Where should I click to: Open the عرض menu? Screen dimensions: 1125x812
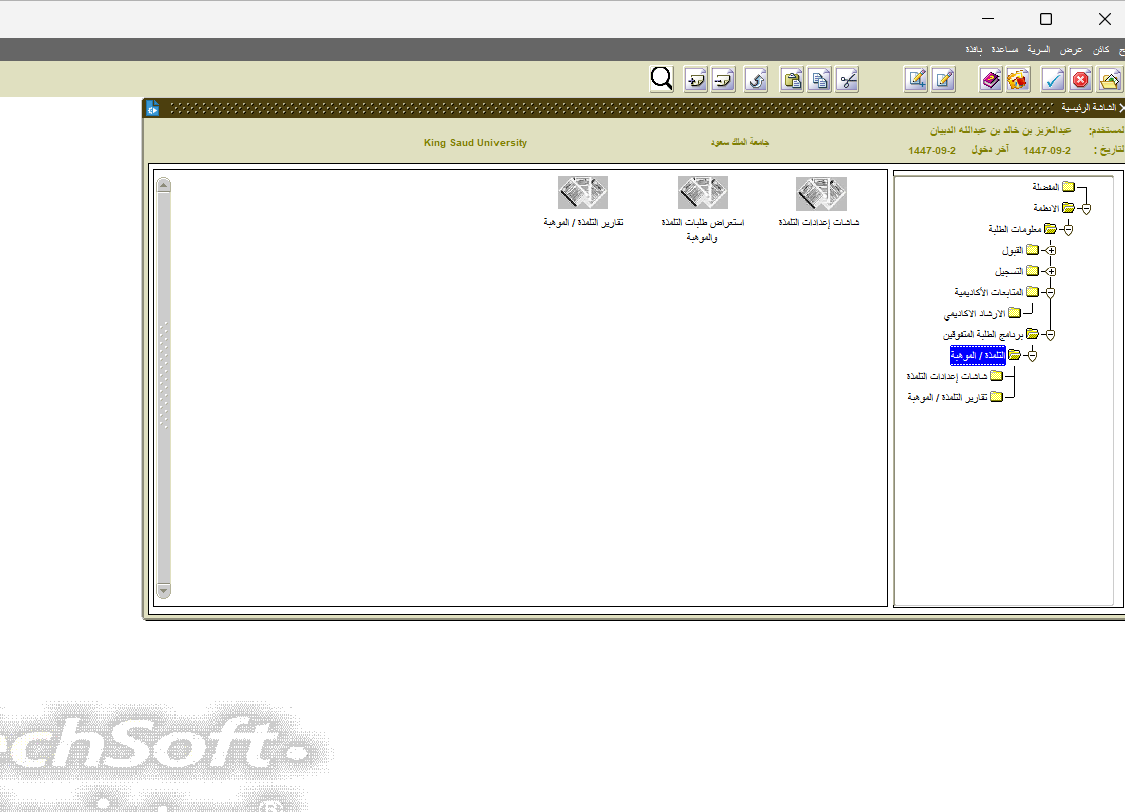pyautogui.click(x=1071, y=49)
